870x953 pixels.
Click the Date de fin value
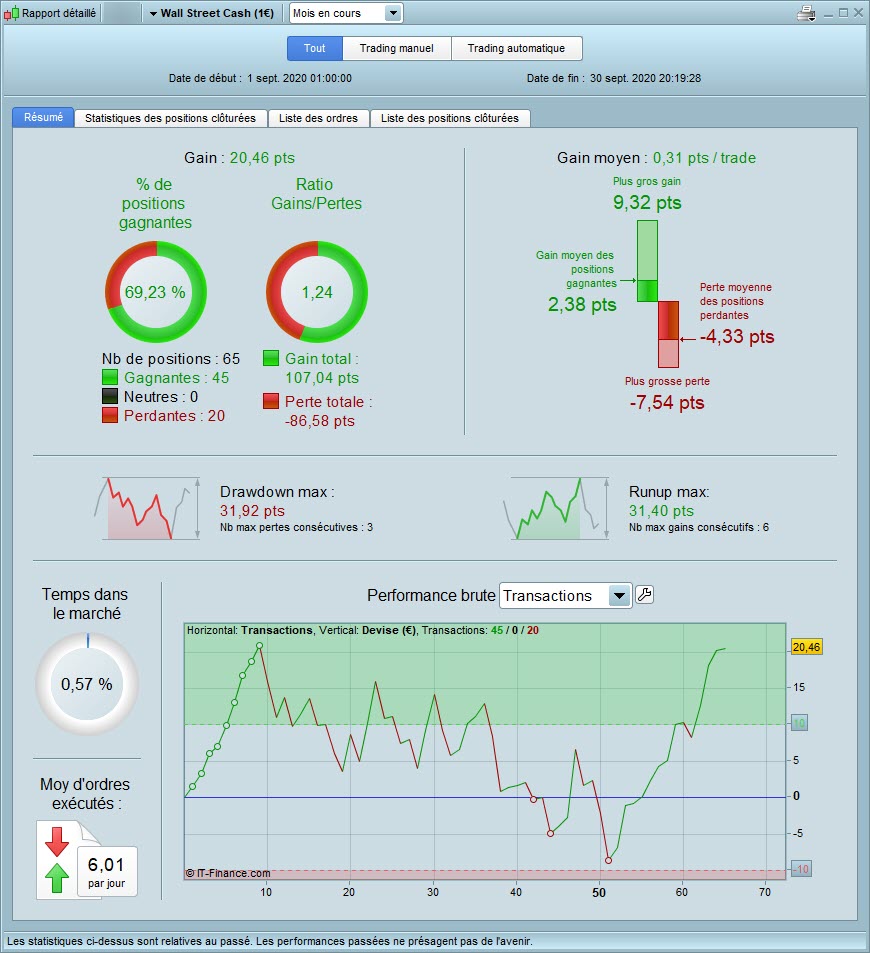646,78
